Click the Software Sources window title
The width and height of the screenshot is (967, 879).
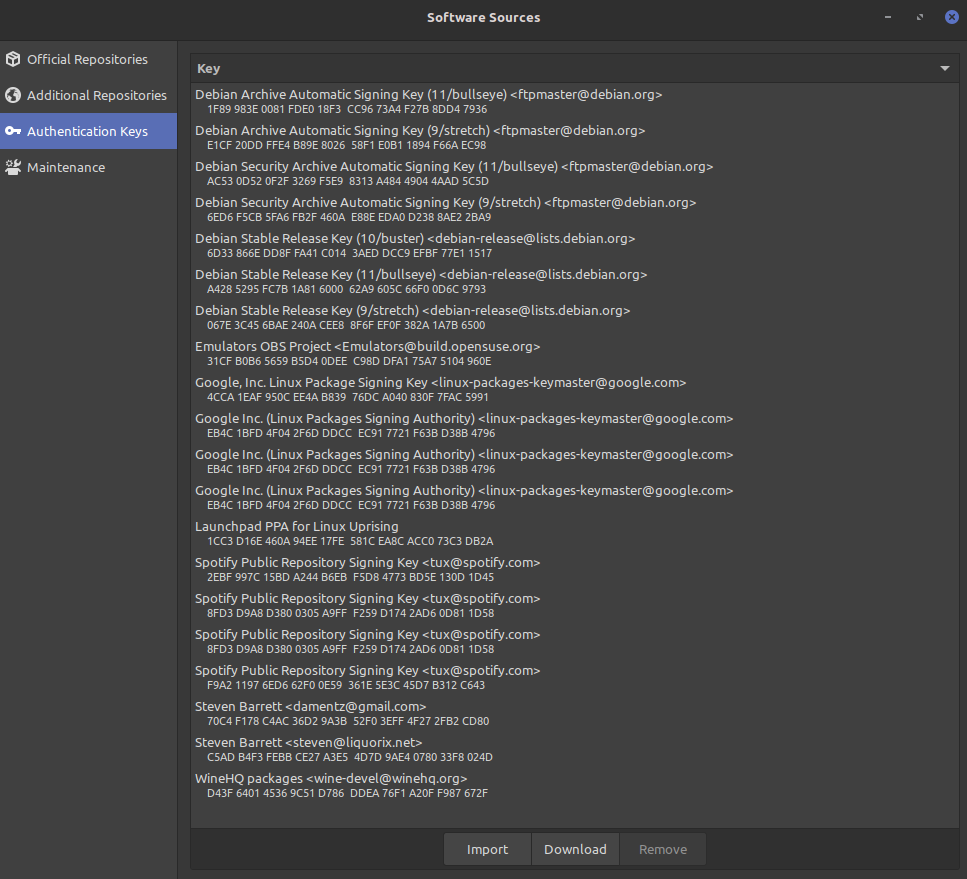click(x=484, y=17)
